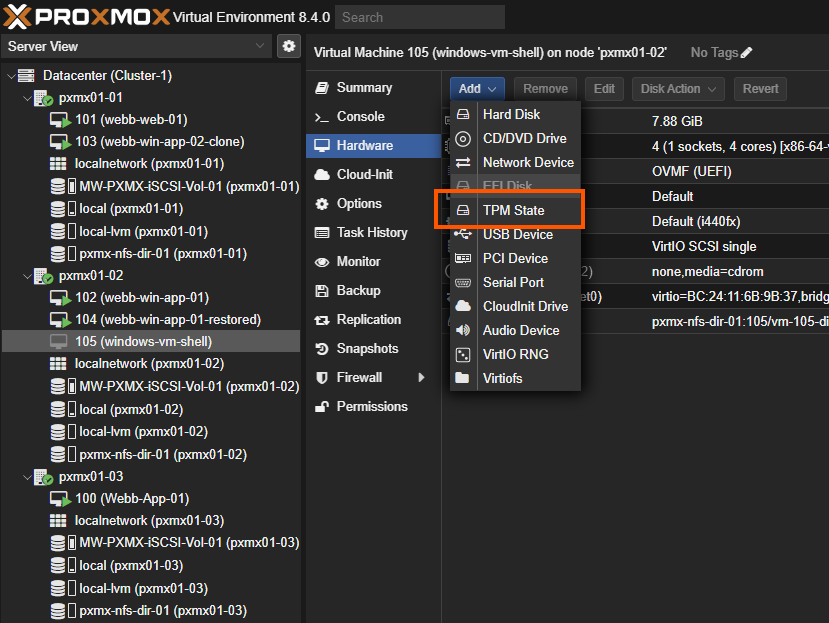The image size is (829, 623).
Task: Click the Hard Disk drive icon in Add menu
Action: click(x=463, y=114)
